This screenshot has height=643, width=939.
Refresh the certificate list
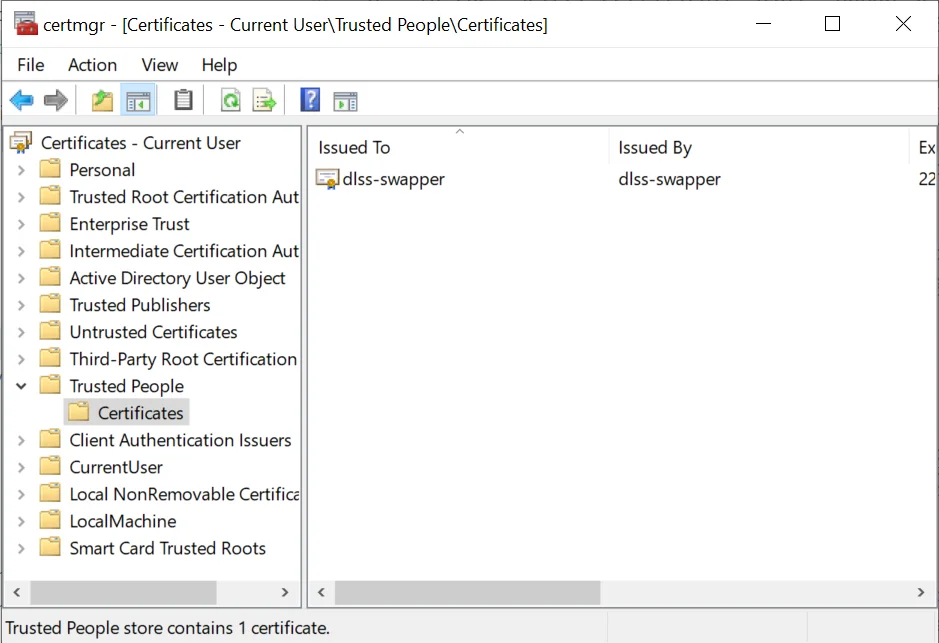tap(231, 100)
